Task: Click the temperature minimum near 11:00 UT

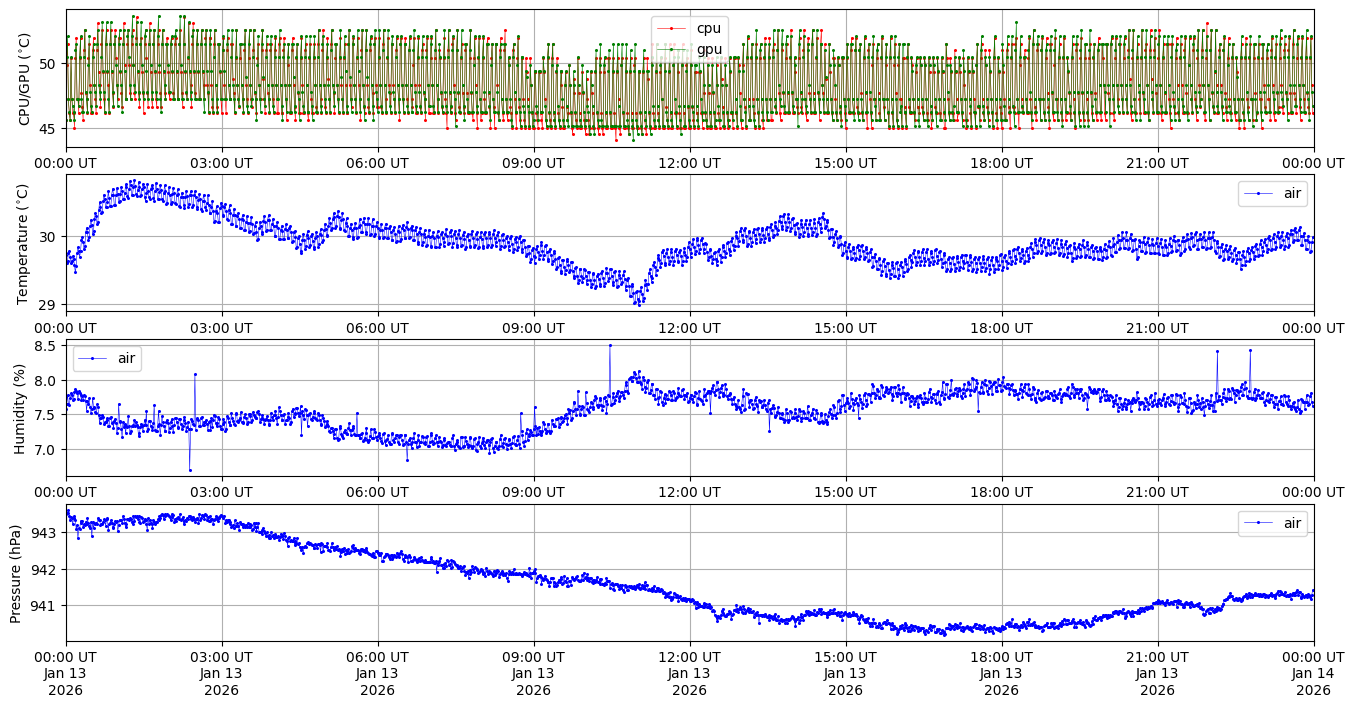Action: 637,304
